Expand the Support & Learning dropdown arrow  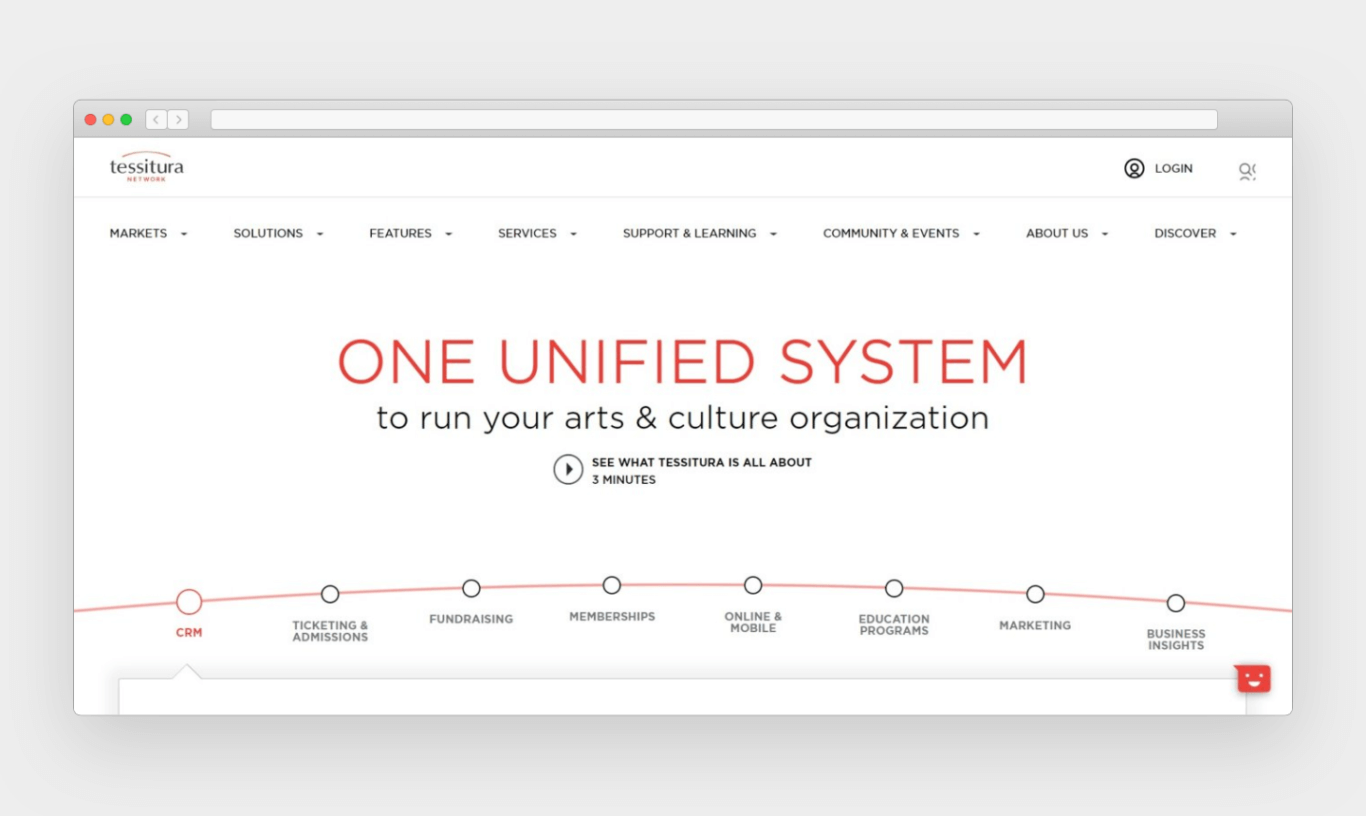[x=773, y=234]
